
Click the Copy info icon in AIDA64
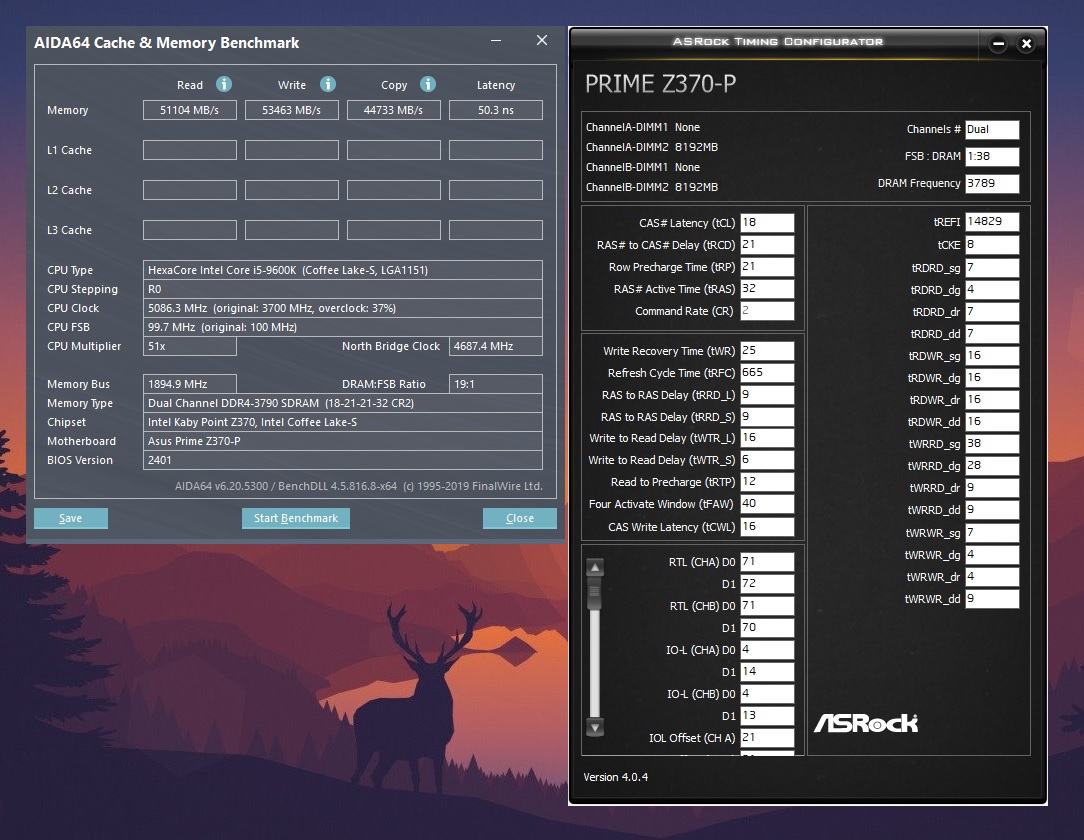click(x=428, y=84)
